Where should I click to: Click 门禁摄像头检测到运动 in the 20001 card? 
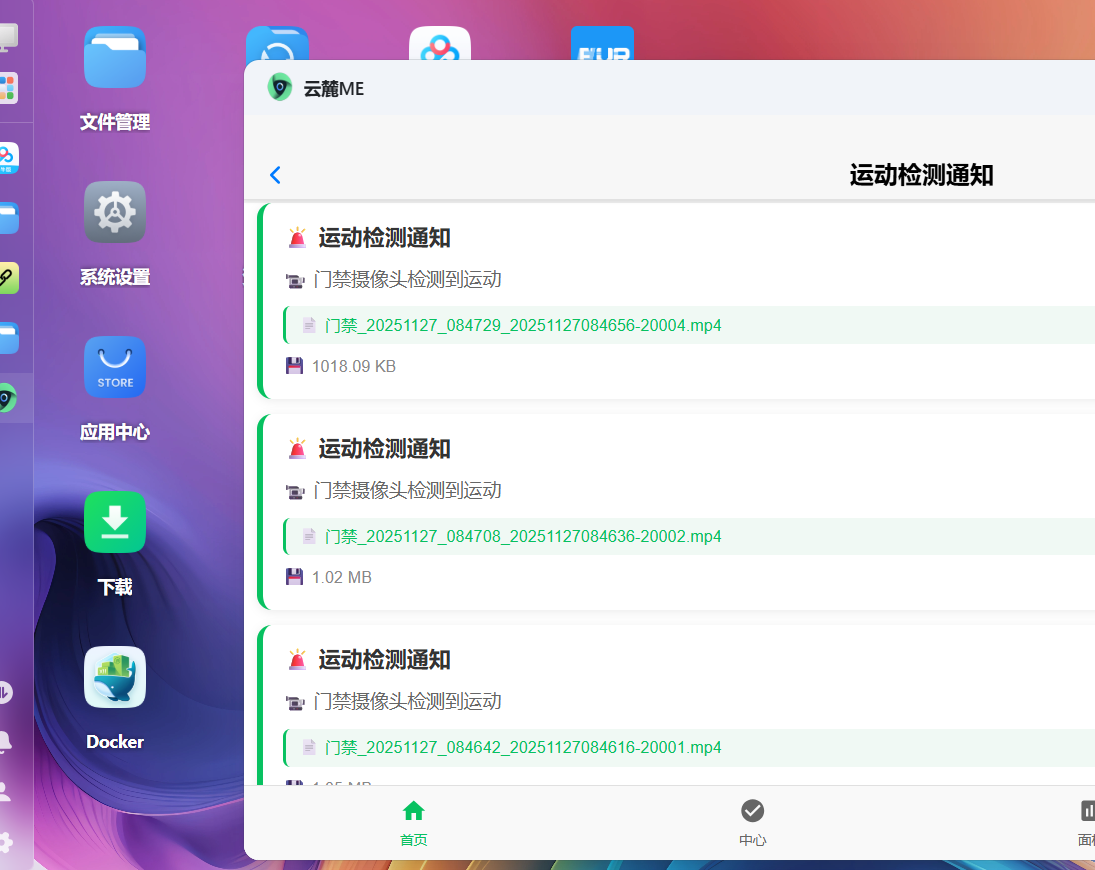coord(407,701)
